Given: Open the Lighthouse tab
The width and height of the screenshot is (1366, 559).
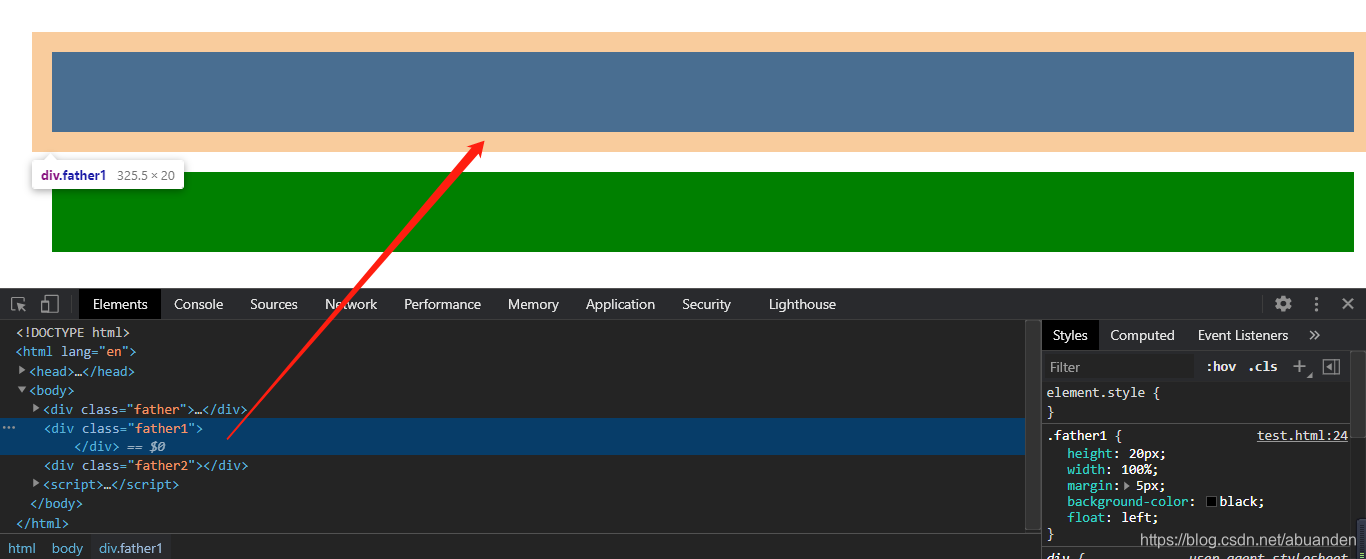Looking at the screenshot, I should [802, 304].
